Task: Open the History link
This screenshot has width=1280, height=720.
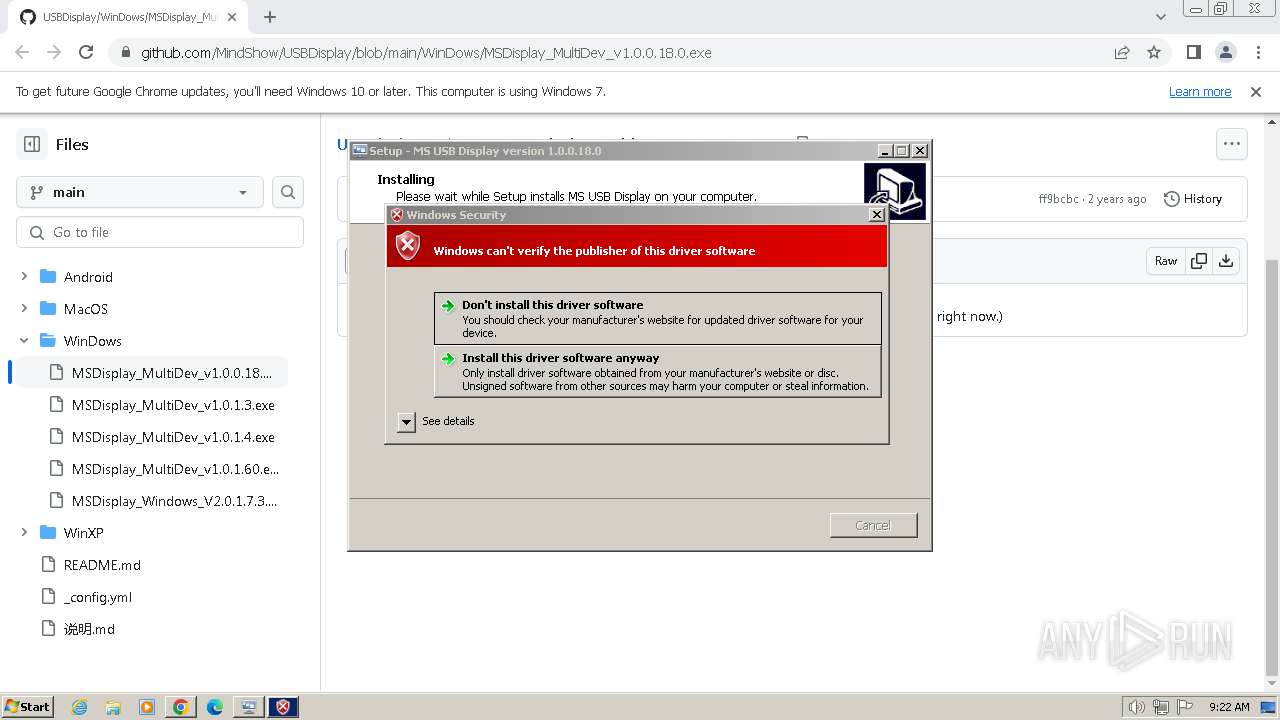Action: (x=1193, y=199)
